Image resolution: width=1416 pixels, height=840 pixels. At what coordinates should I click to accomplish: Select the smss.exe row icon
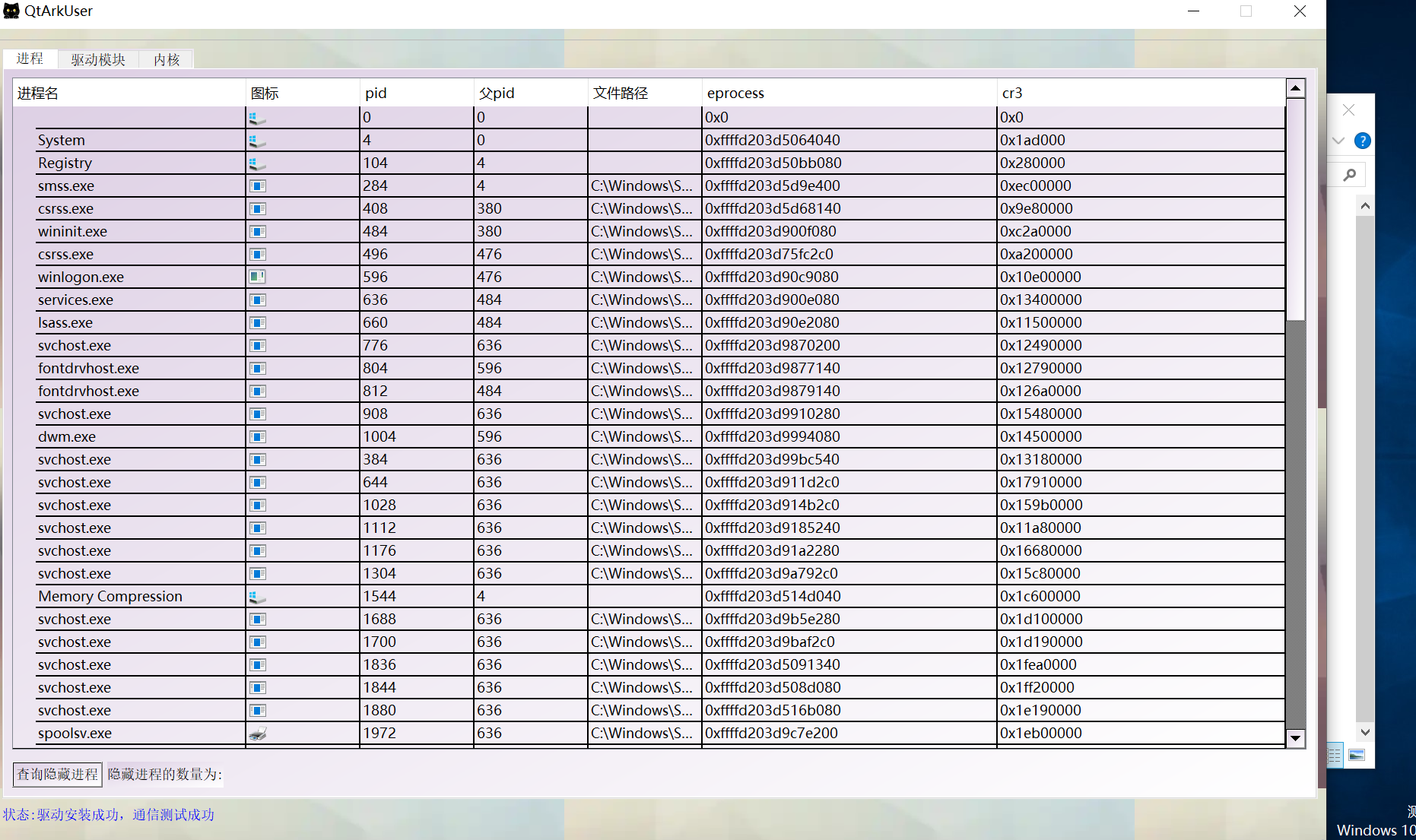[x=258, y=186]
